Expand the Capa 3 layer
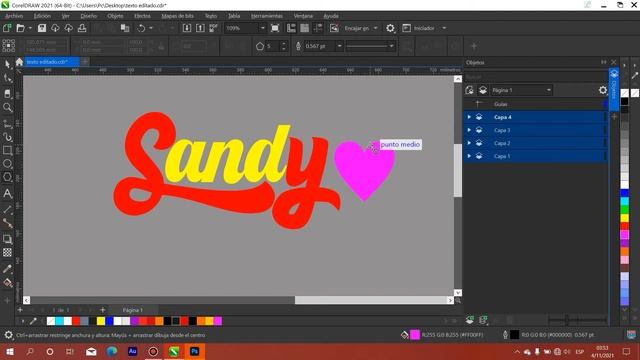640x360 pixels. point(469,130)
